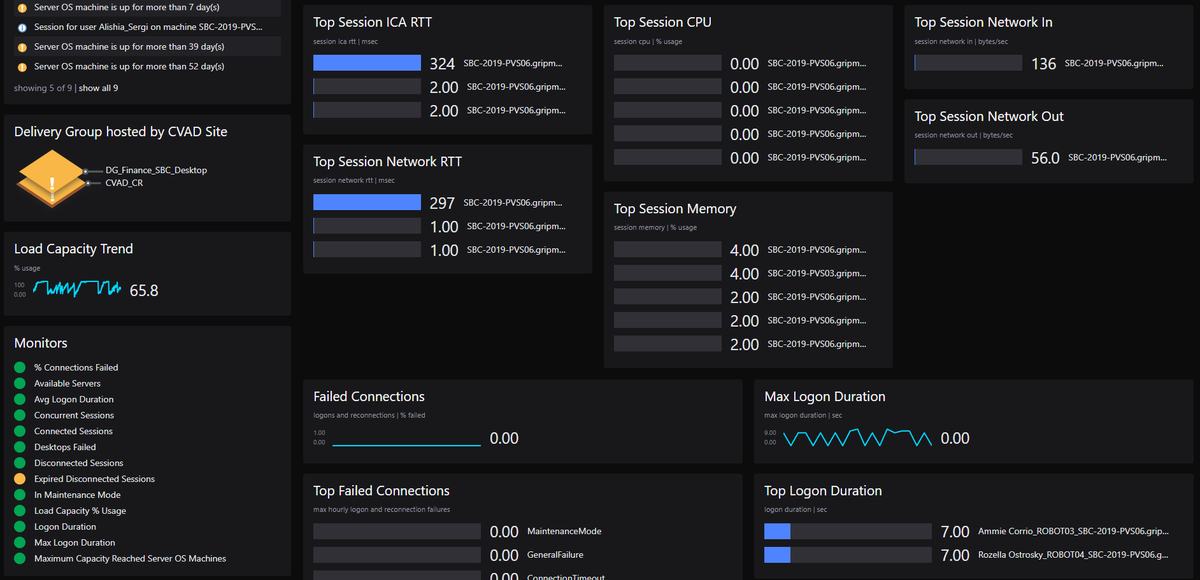
Task: Open the stacked delivery group diagram icon
Action: click(52, 178)
